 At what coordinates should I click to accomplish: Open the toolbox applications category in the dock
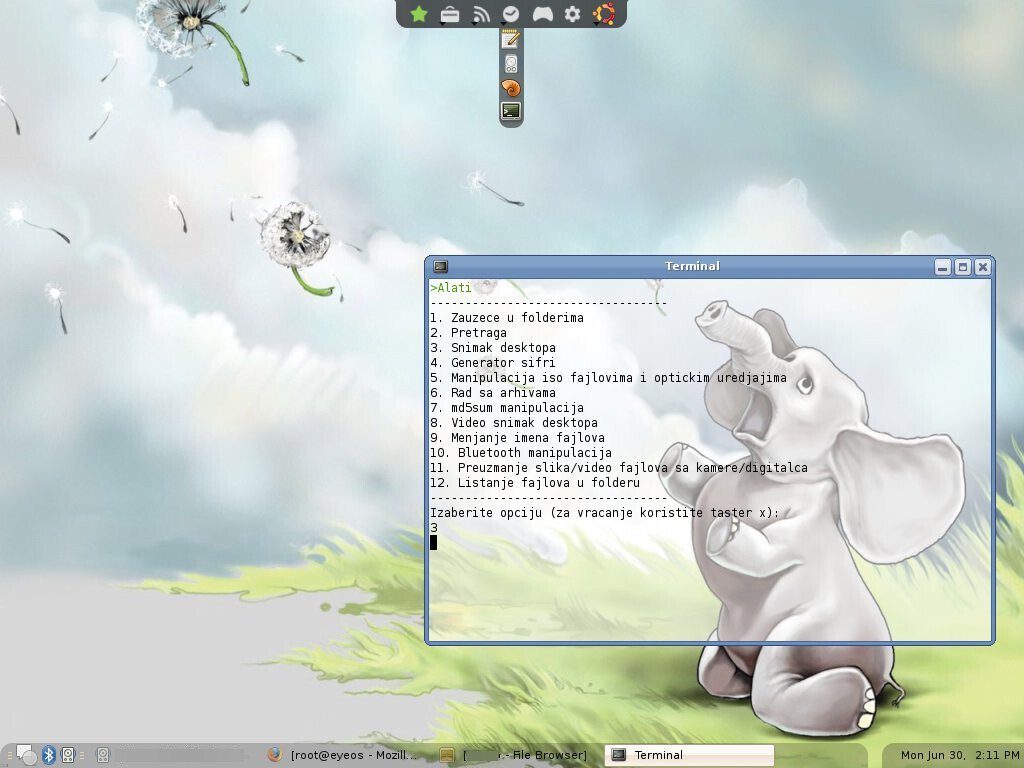(x=449, y=13)
